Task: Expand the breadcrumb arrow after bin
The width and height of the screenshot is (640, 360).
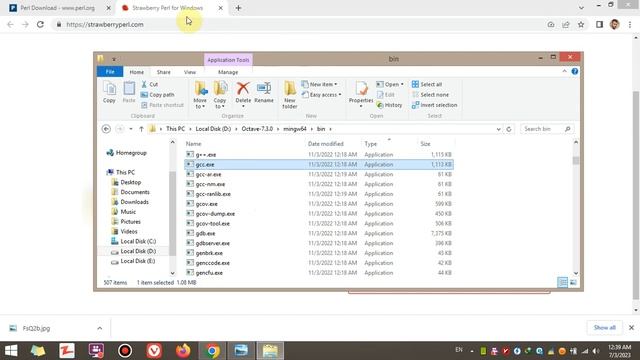Action: 330,129
